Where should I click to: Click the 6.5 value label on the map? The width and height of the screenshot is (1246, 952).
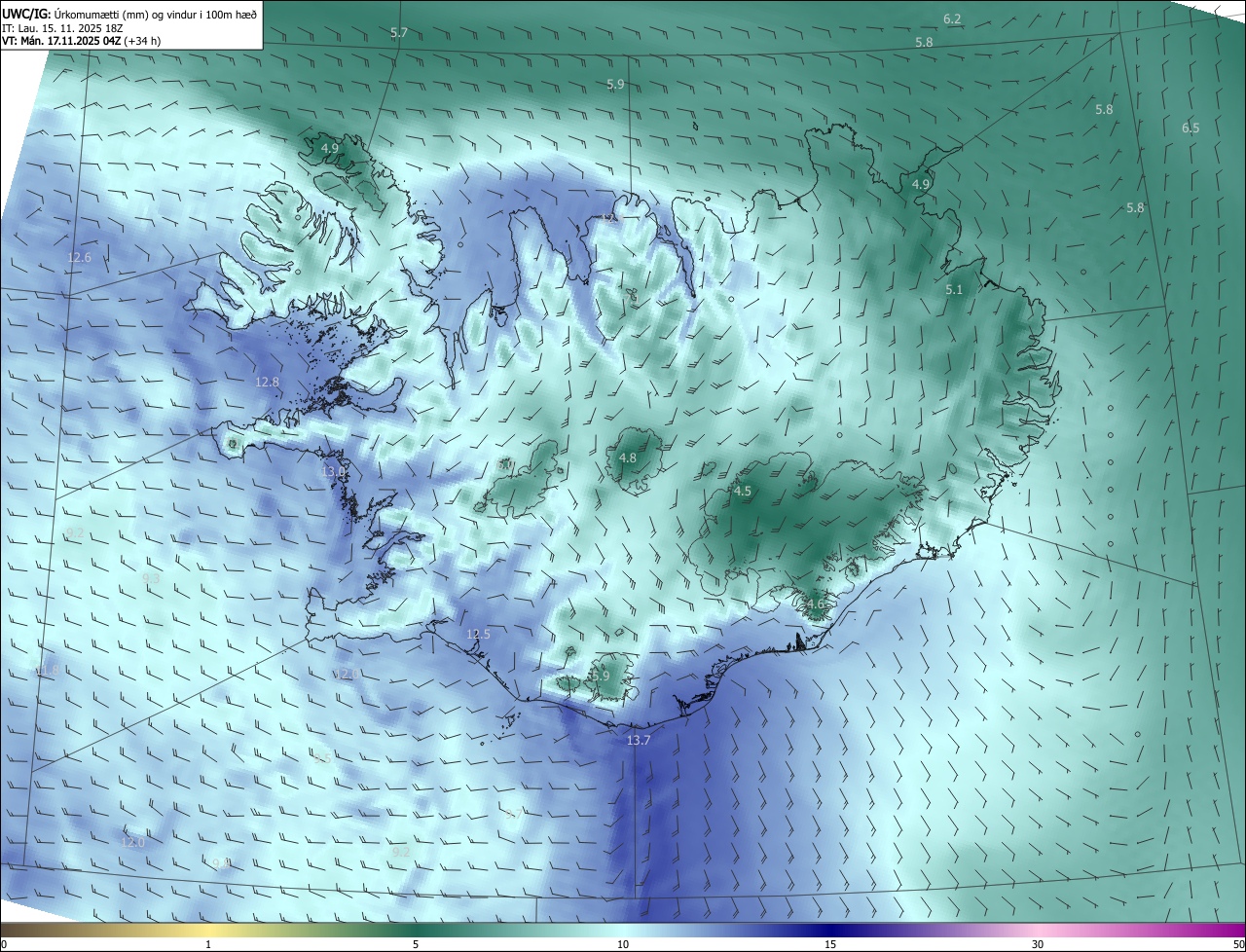1191,128
